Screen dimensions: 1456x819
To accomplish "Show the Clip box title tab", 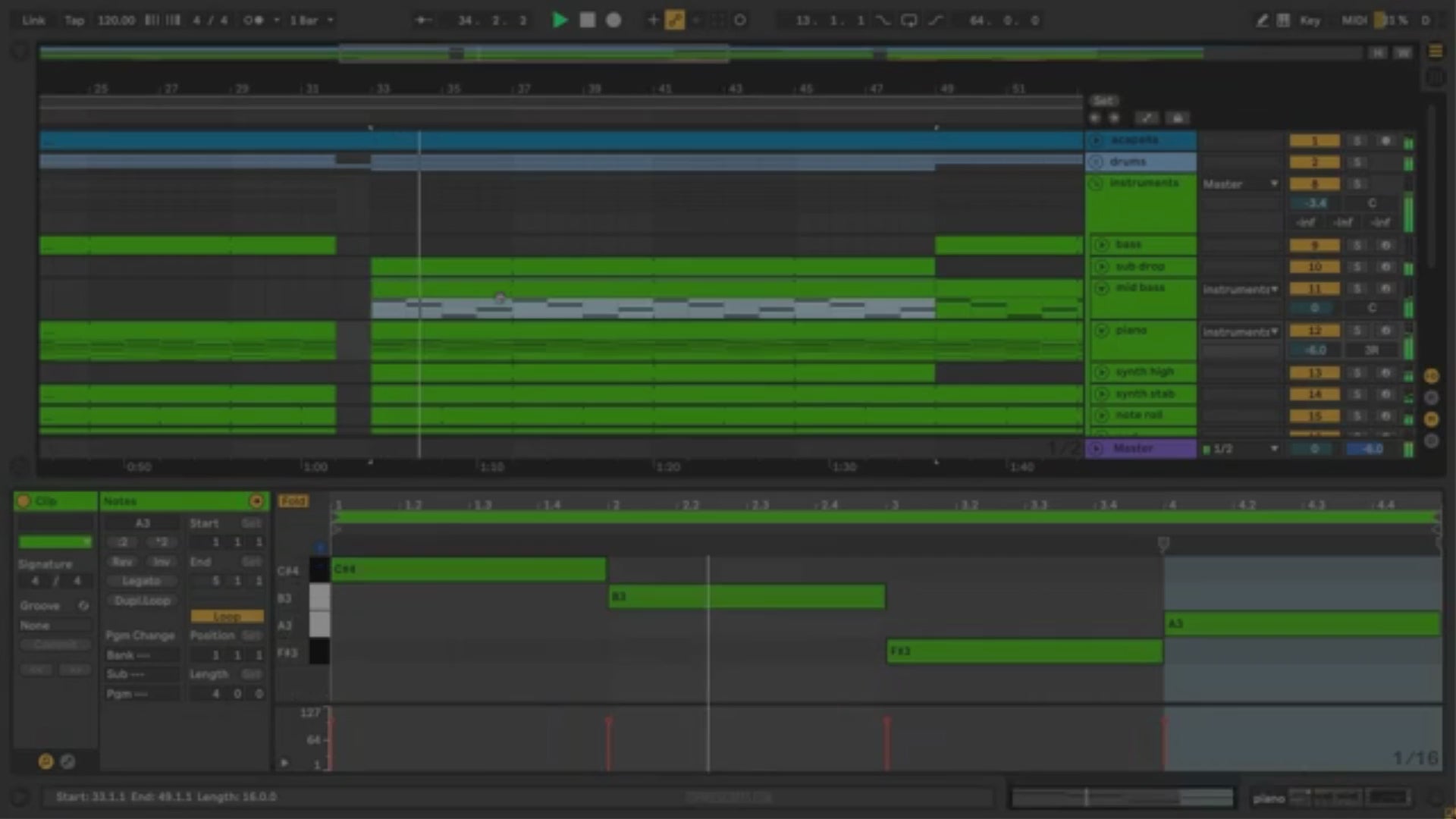I will pos(55,501).
